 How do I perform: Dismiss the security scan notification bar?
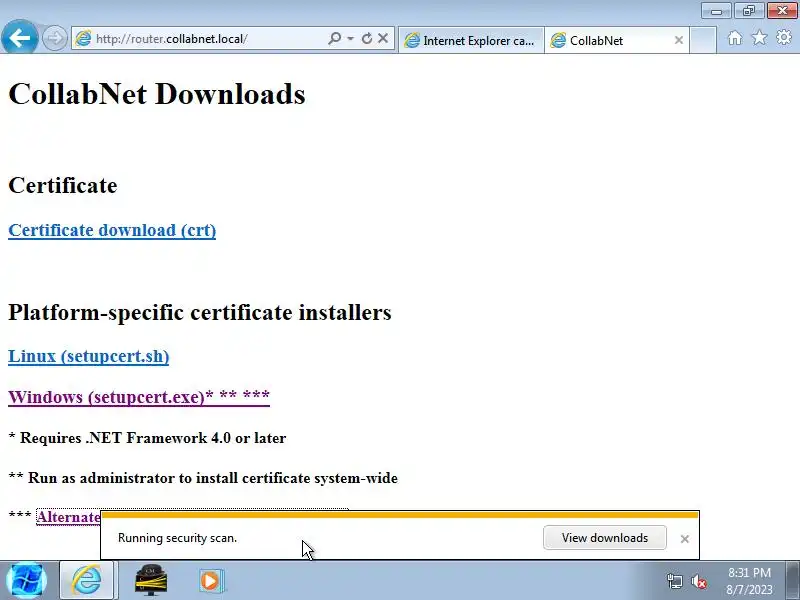coord(685,539)
